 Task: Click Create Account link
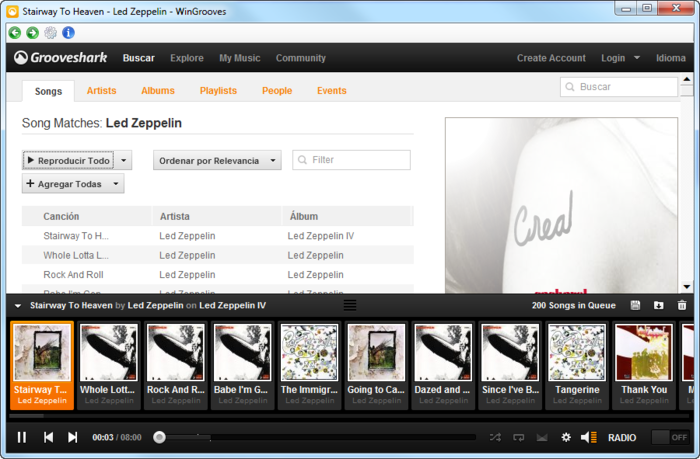[551, 58]
